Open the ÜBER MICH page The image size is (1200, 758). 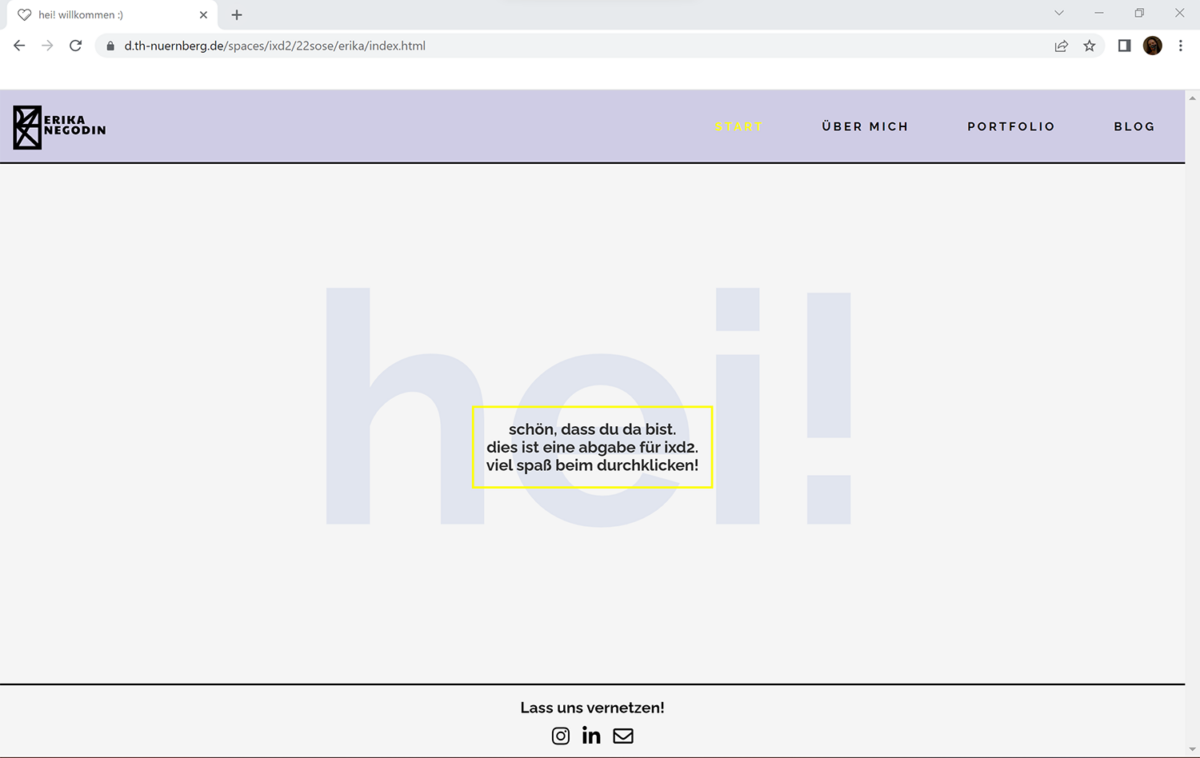pyautogui.click(x=865, y=127)
